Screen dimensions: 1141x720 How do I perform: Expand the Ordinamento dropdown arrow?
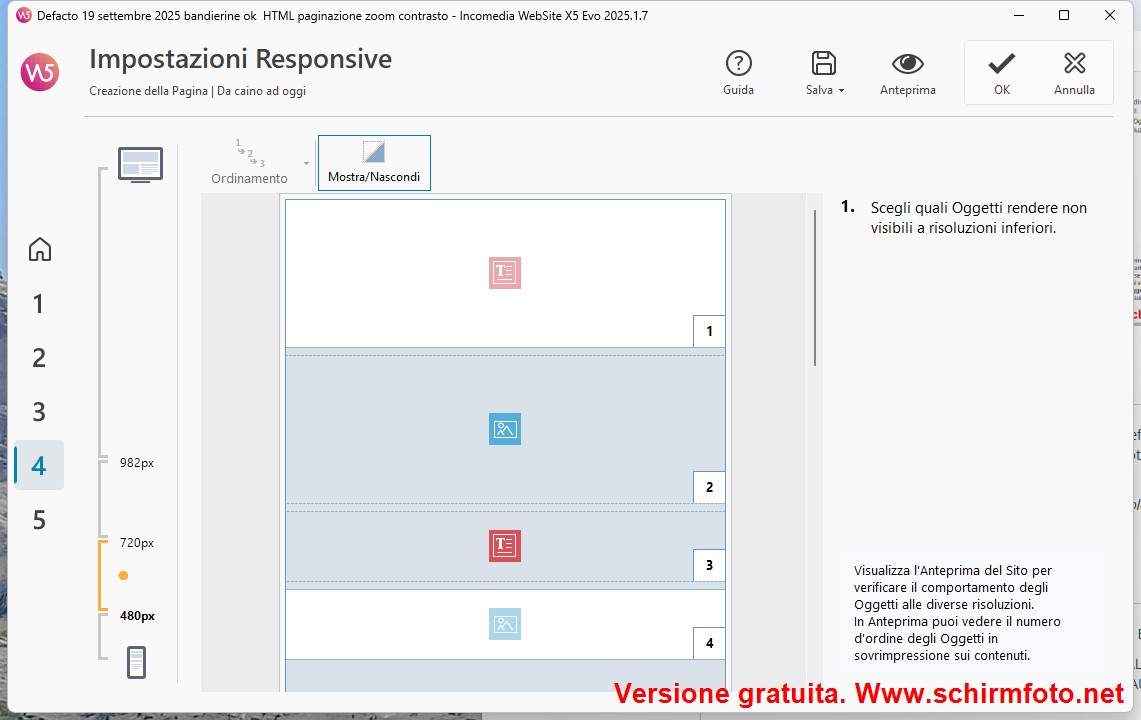click(x=306, y=163)
